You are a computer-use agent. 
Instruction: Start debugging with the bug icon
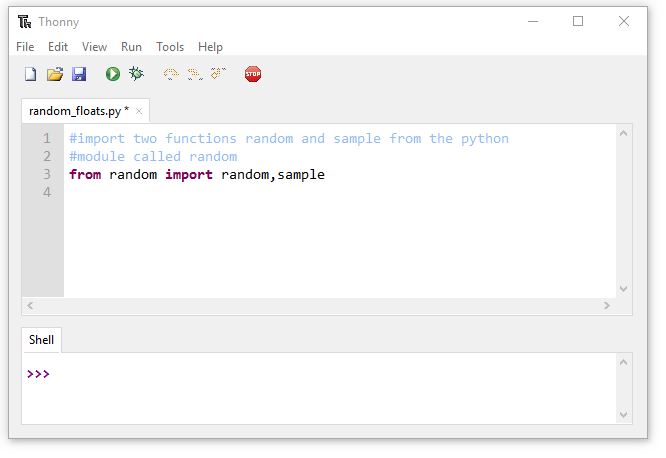[x=137, y=74]
